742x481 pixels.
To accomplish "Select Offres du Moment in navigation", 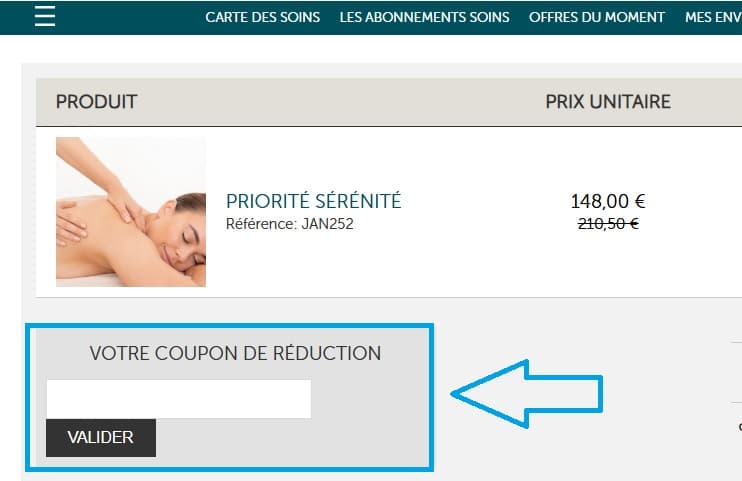I will 597,17.
